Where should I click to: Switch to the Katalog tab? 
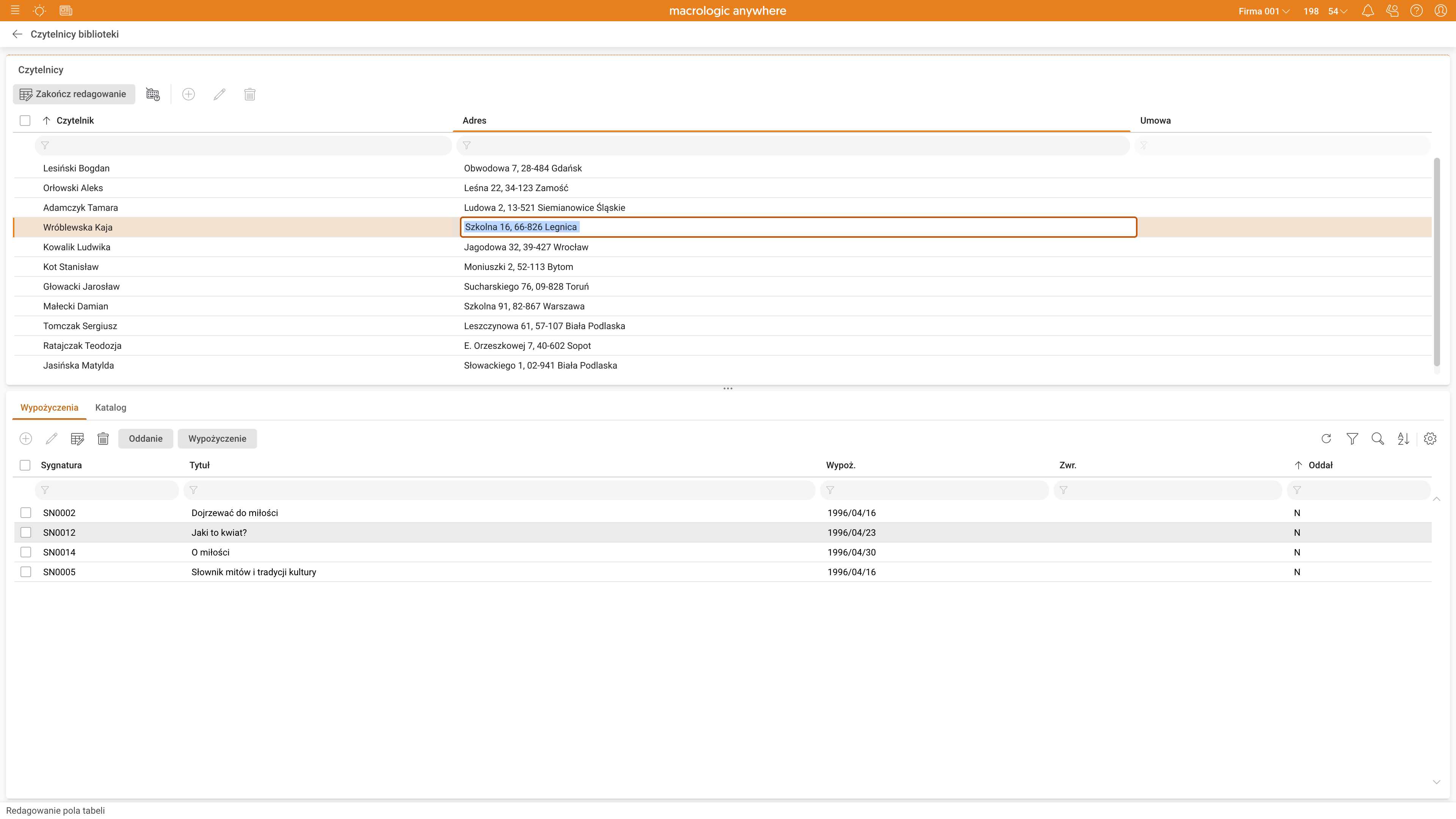click(x=111, y=408)
